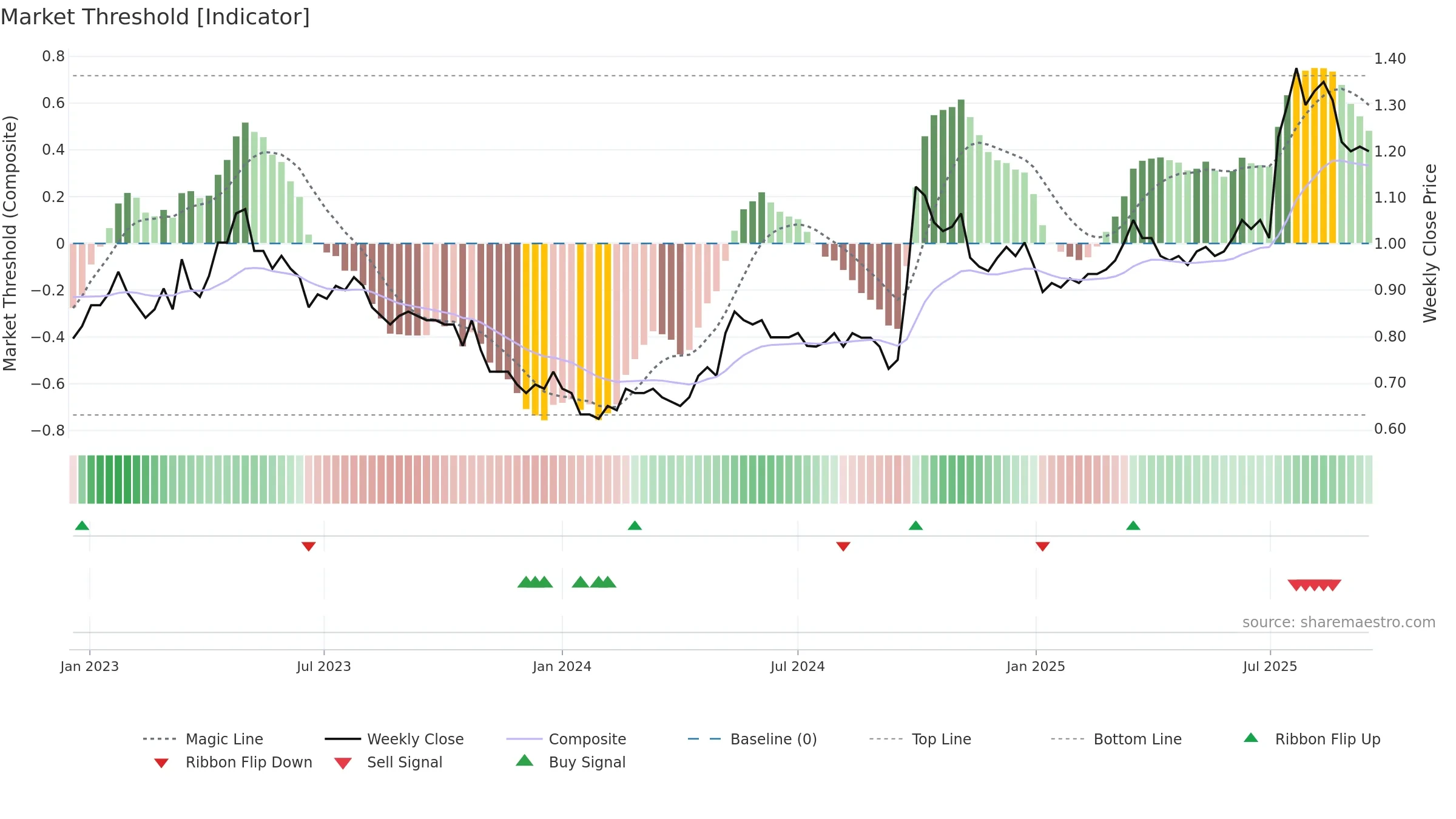Toggle Ribbon Flip Up legend entry
The height and width of the screenshot is (819, 1456).
(x=1312, y=739)
